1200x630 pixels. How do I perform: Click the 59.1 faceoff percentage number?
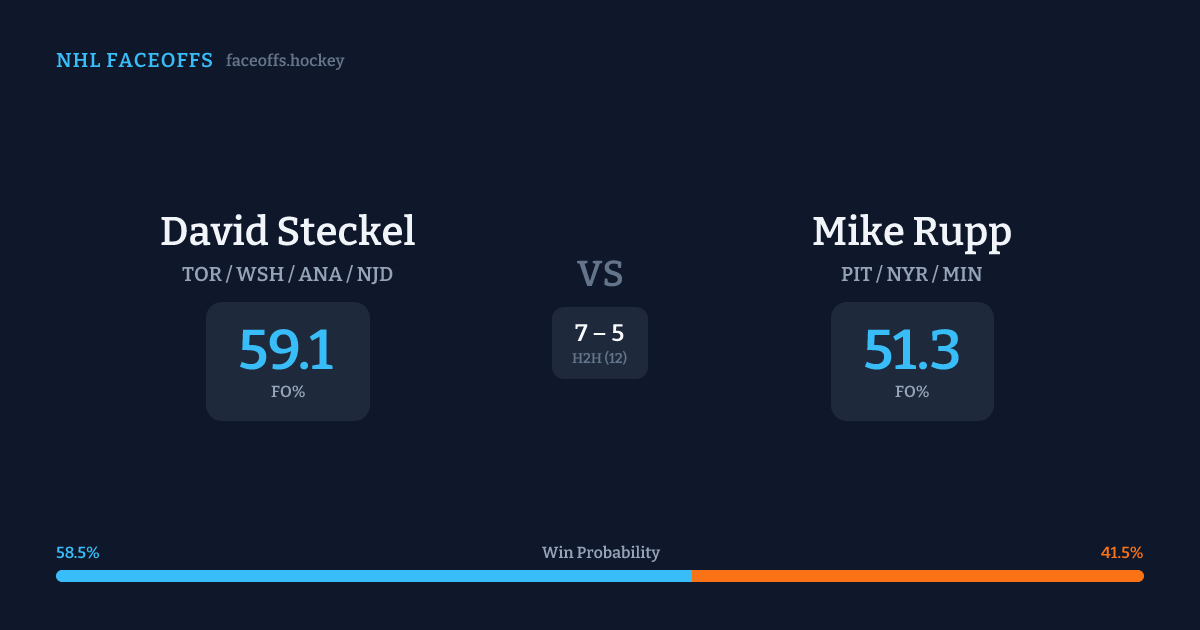click(x=287, y=350)
